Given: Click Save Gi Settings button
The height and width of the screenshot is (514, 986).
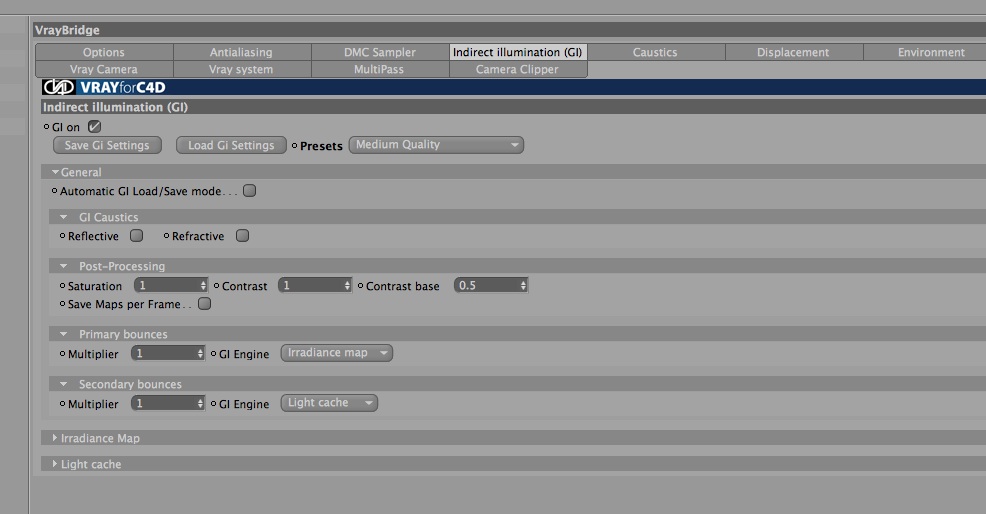Looking at the screenshot, I should [108, 145].
